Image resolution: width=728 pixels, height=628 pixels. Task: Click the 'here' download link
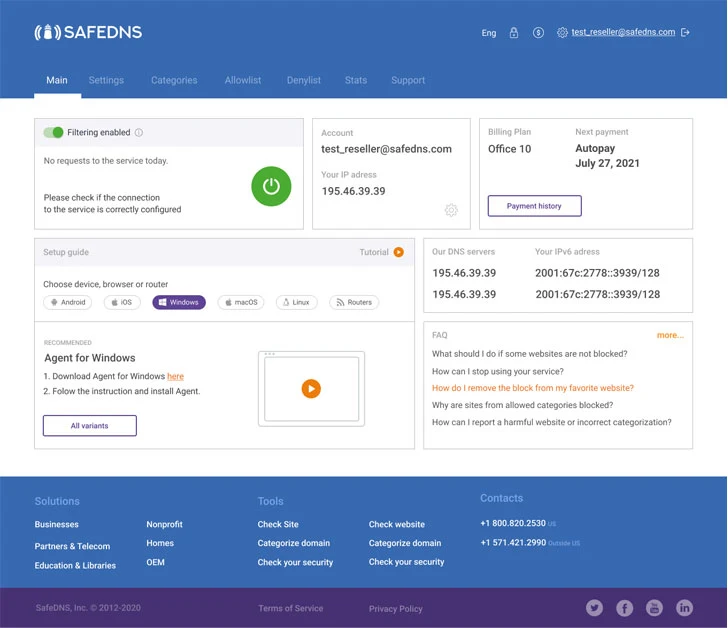[x=176, y=376]
